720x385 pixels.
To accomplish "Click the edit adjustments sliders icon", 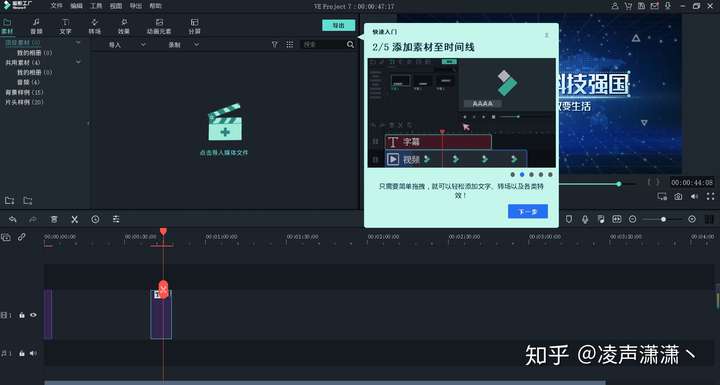I will tap(116, 220).
